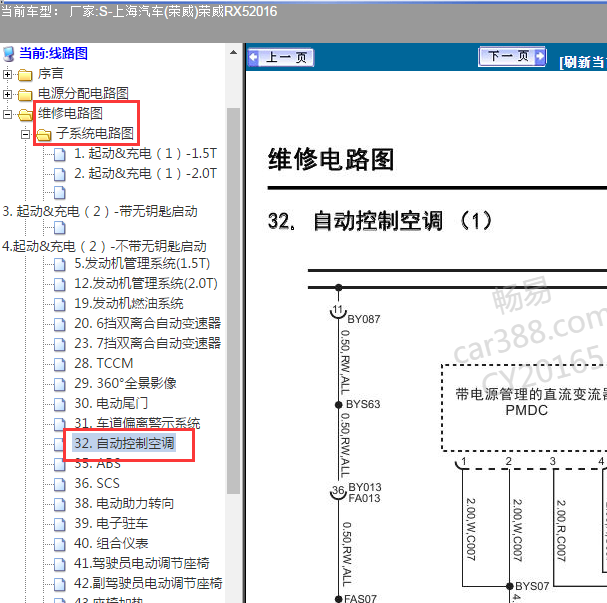Click the 序言 folder icon

[x=25, y=74]
